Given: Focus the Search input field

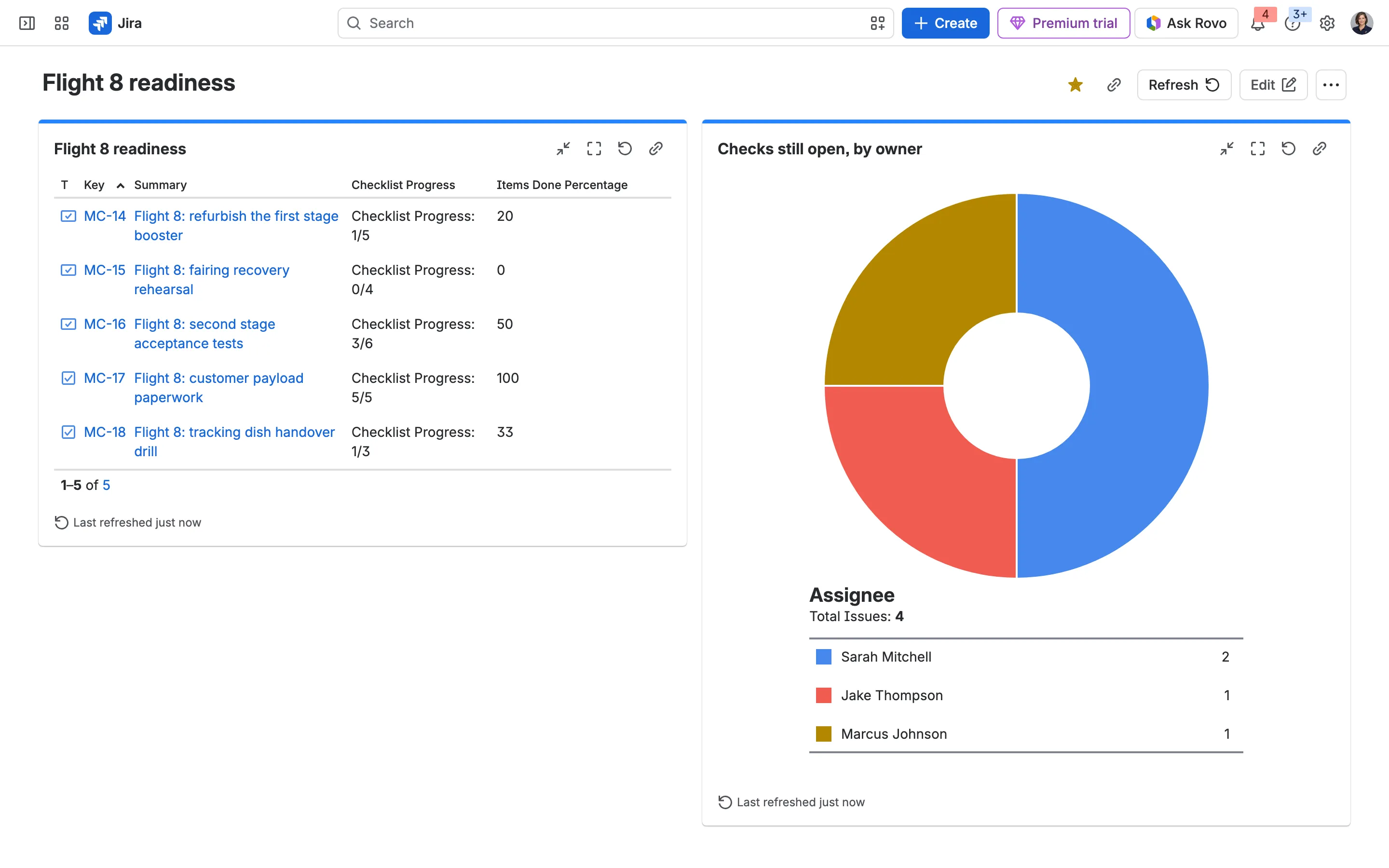Looking at the screenshot, I should tap(615, 23).
